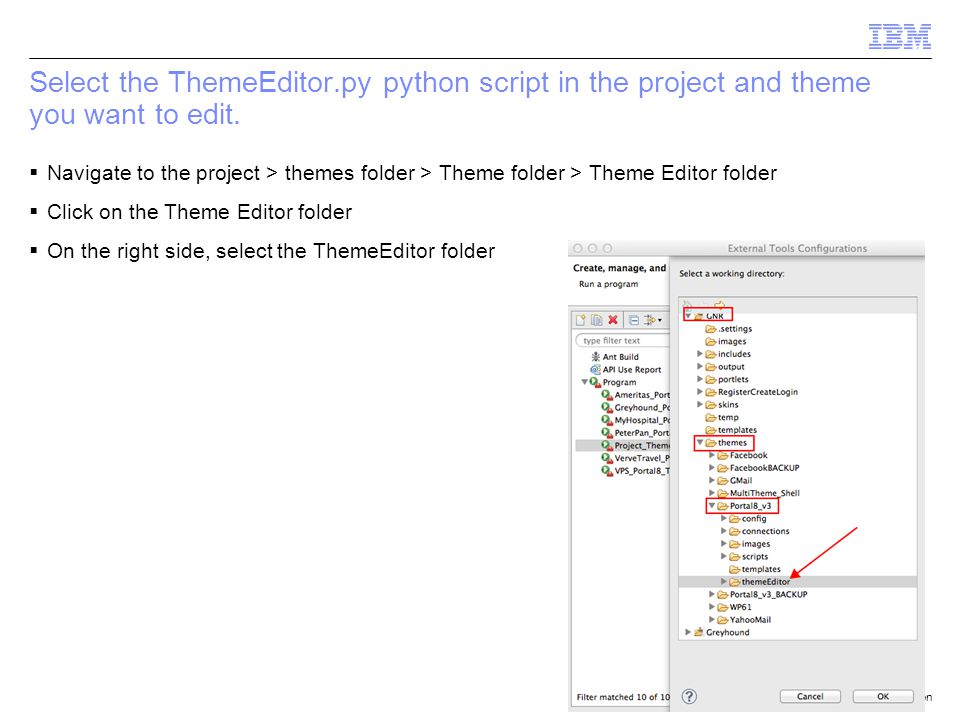960x720 pixels.
Task: Expand the output folder
Action: pyautogui.click(x=700, y=367)
